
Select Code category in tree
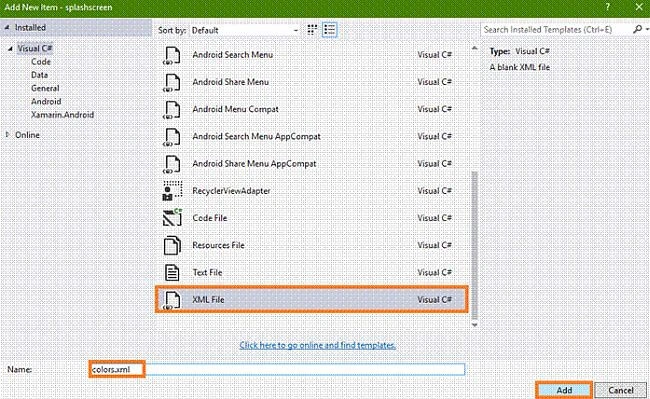[41, 62]
